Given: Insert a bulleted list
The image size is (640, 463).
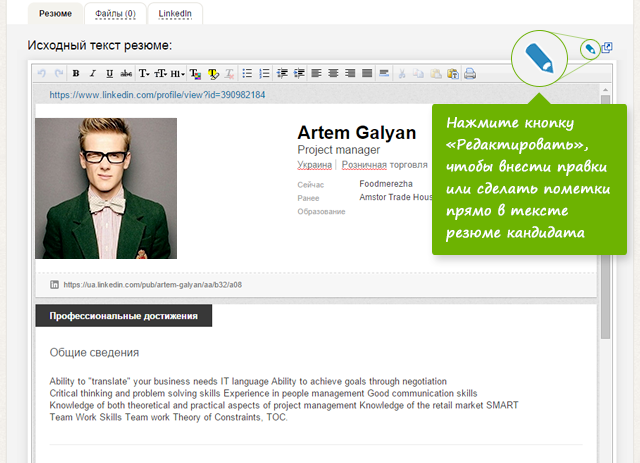Looking at the screenshot, I should coord(247,73).
